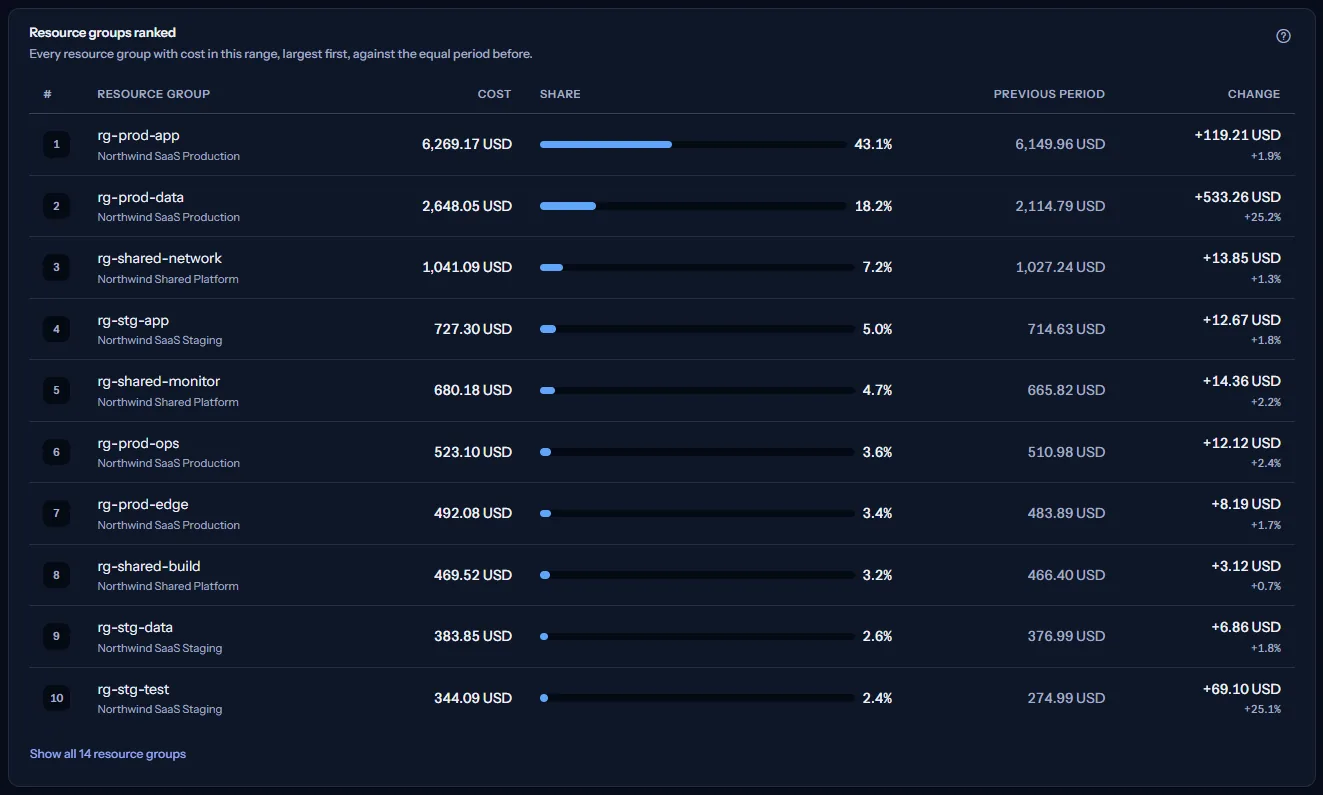Click the 1,041.09 USD cost value

[468, 268]
